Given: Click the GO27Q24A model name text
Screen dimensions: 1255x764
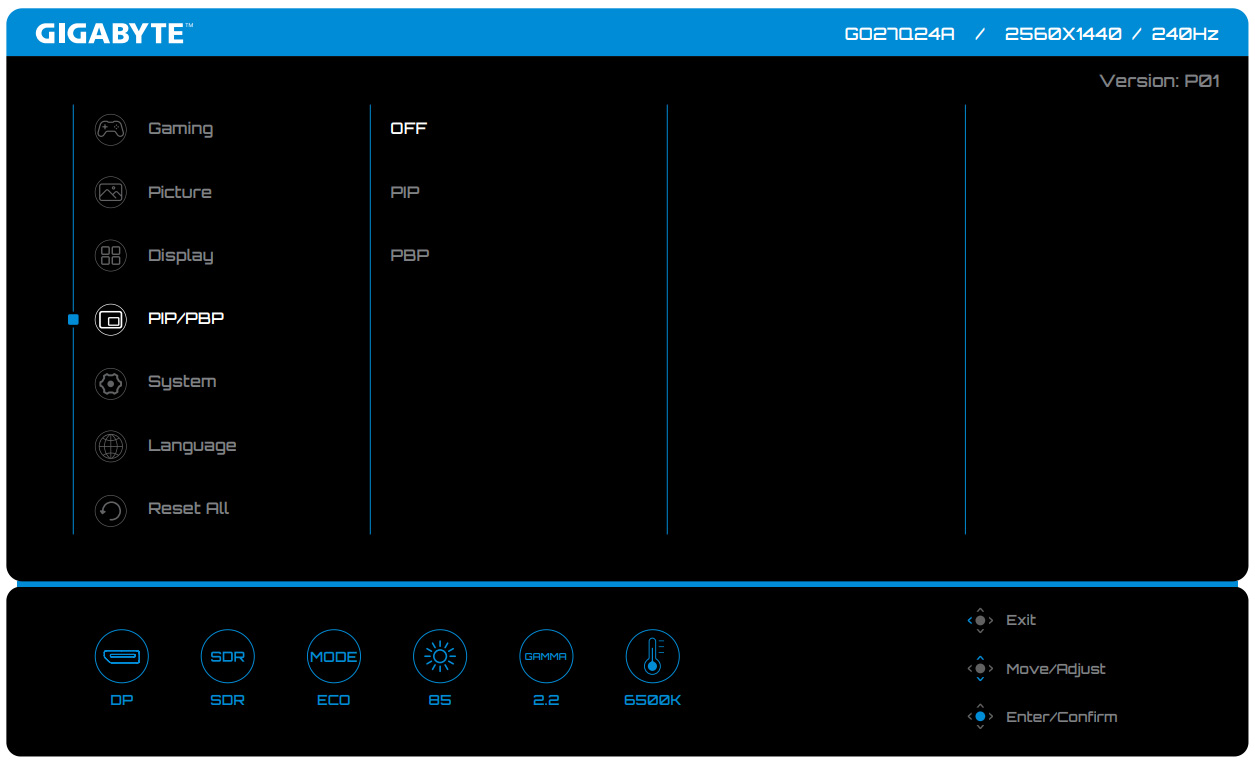Looking at the screenshot, I should pos(900,34).
